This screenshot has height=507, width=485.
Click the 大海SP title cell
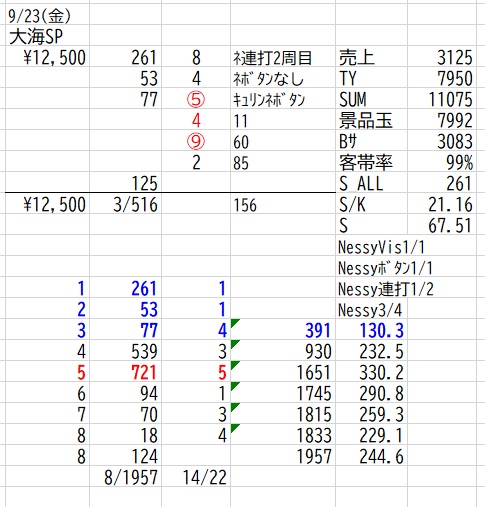[x=36, y=37]
